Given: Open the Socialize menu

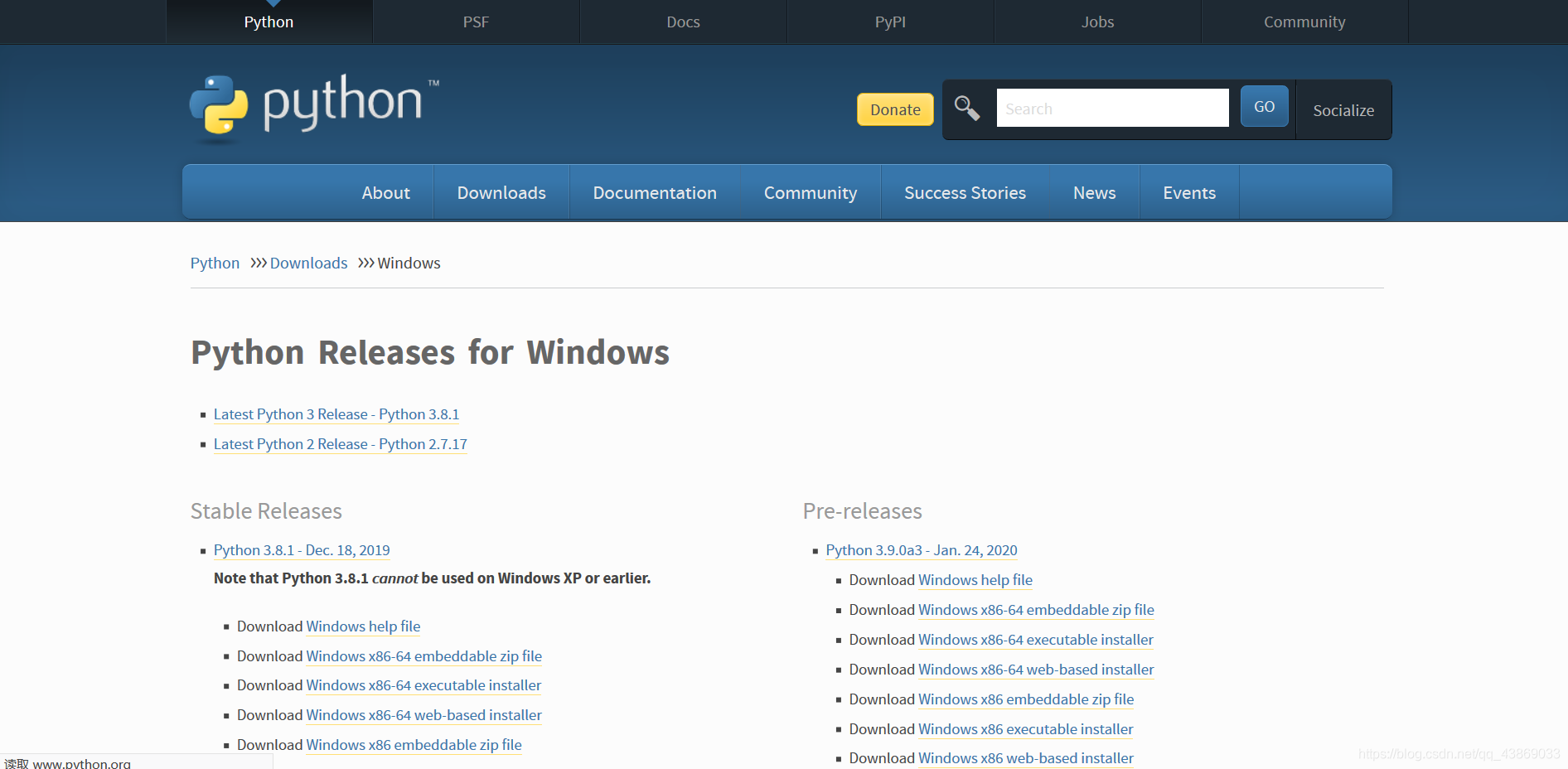Looking at the screenshot, I should click(x=1343, y=110).
